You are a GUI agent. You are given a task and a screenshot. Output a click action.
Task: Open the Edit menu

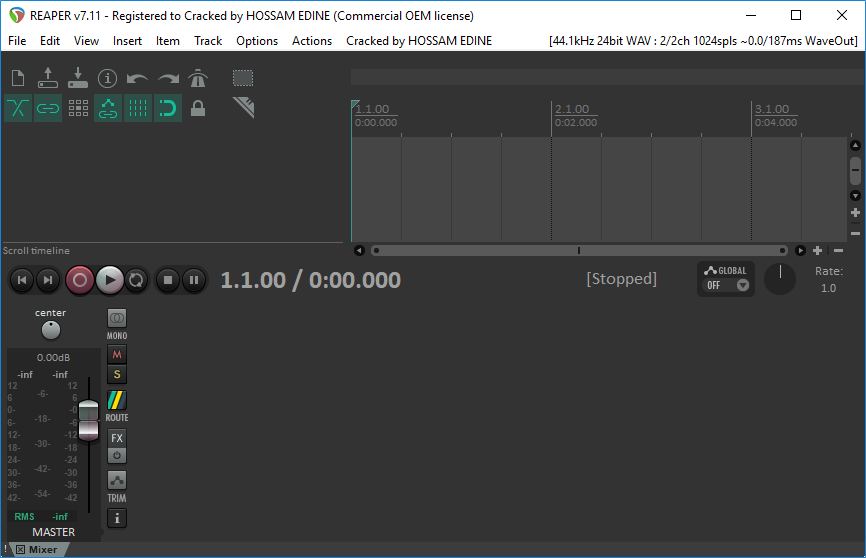[x=50, y=41]
